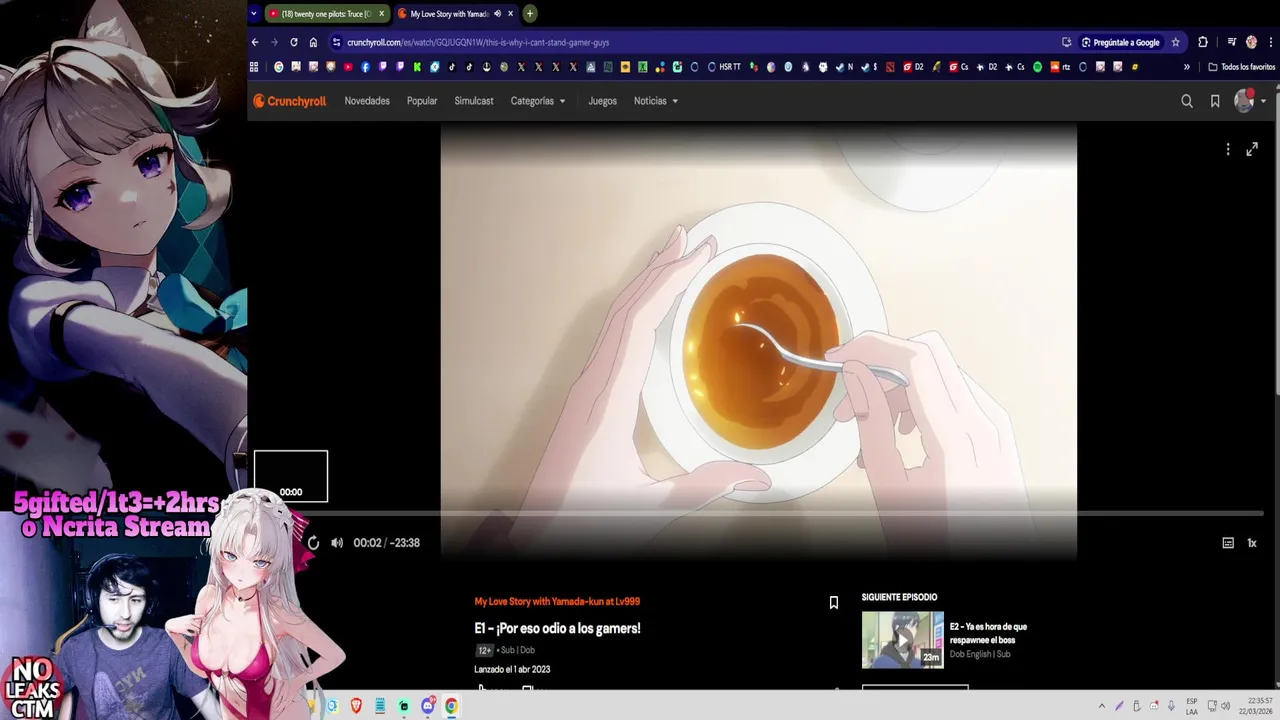Mute the video with the speaker icon
The height and width of the screenshot is (720, 1280).
coord(337,543)
